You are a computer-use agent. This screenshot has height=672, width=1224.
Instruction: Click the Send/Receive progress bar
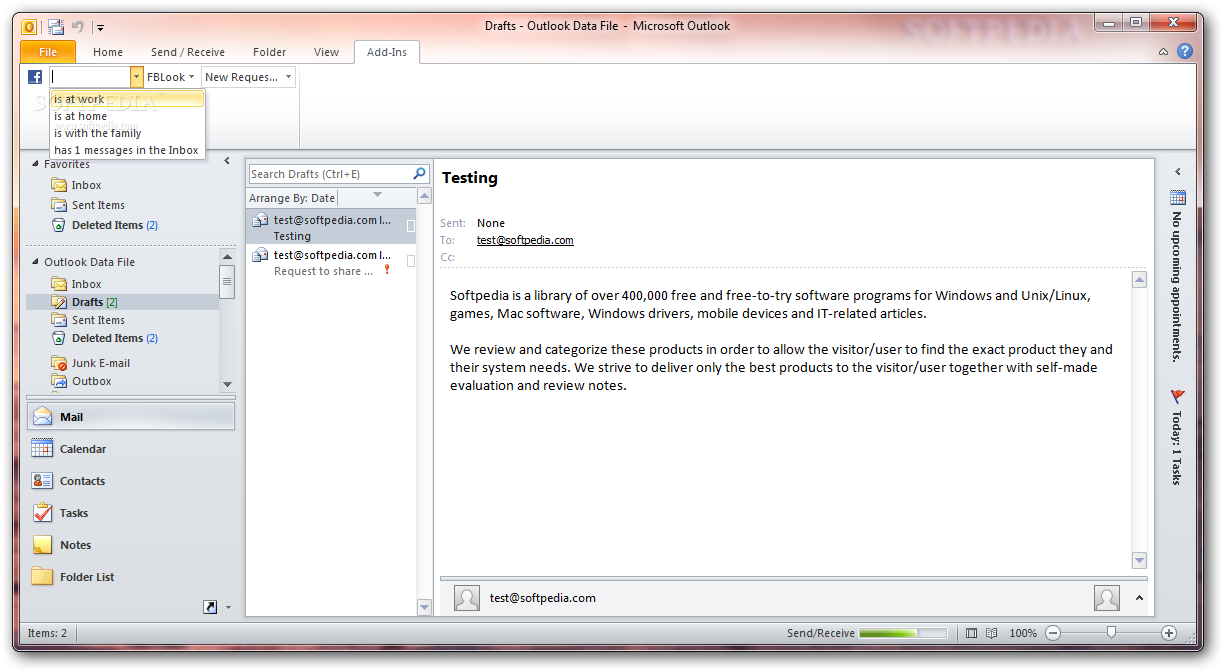coord(903,633)
